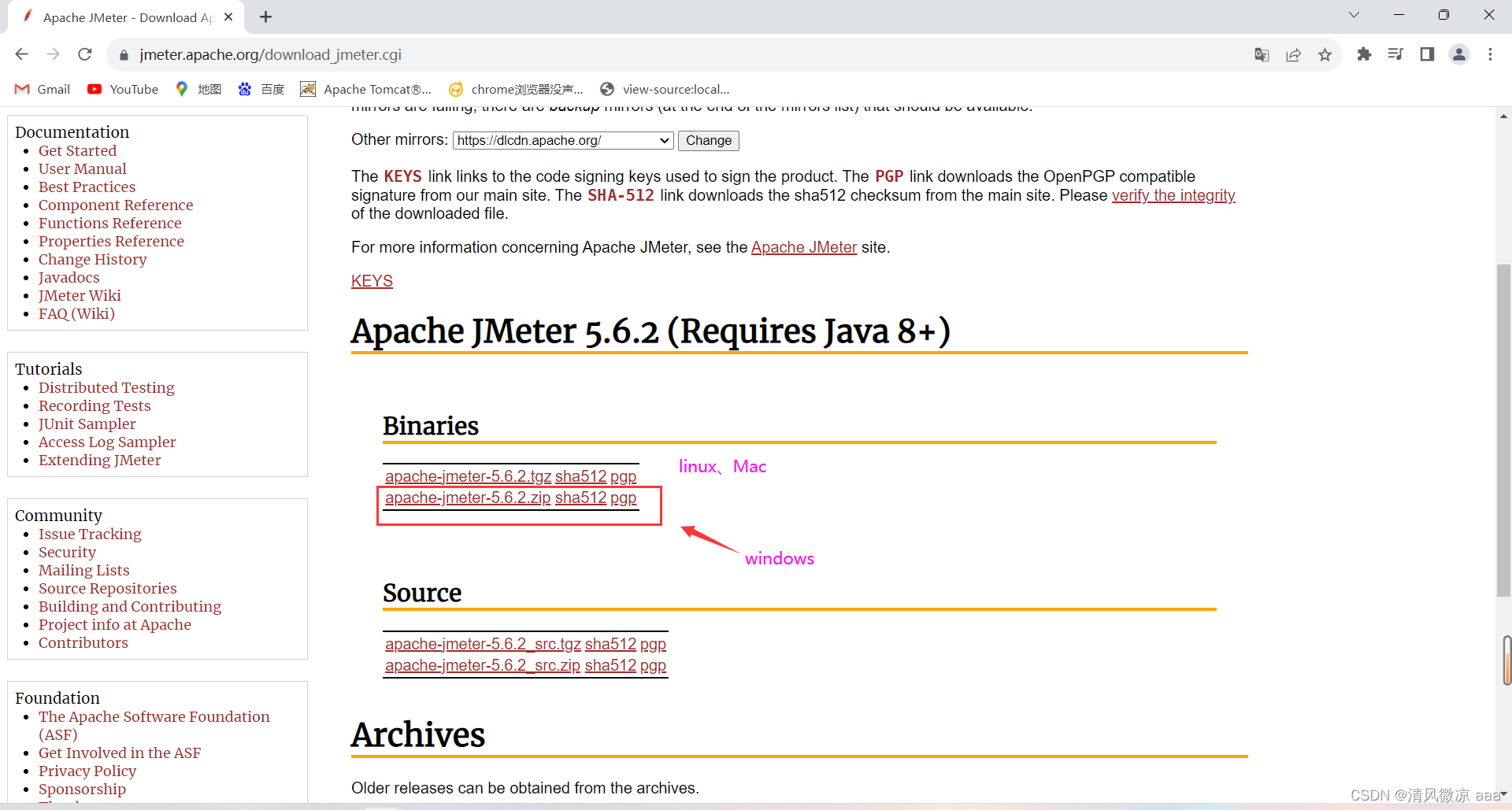Open Building and Contributing link
The width and height of the screenshot is (1512, 810).
(130, 606)
